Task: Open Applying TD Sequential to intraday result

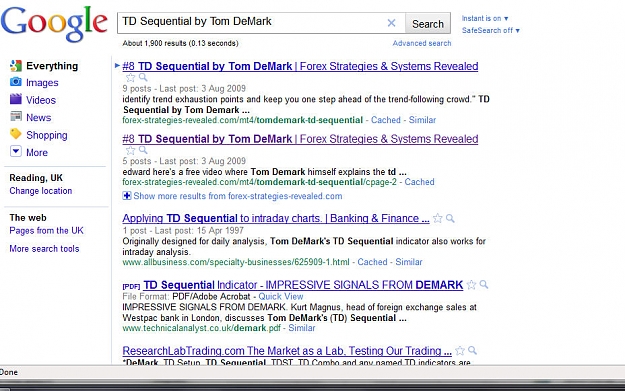Action: 276,218
